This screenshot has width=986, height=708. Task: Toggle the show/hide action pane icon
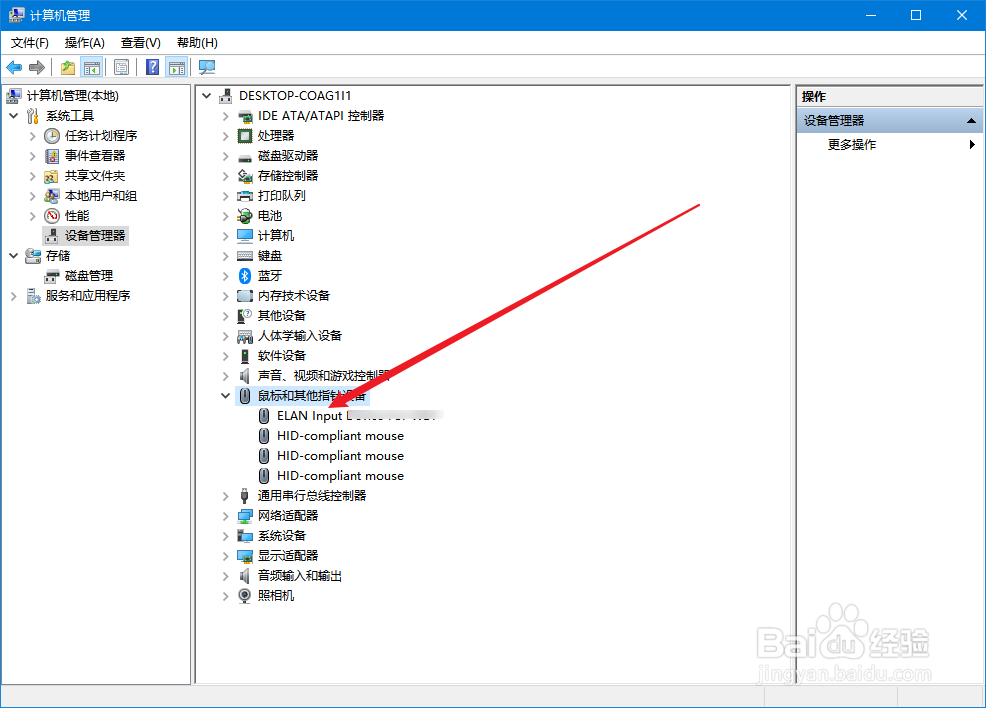click(177, 67)
